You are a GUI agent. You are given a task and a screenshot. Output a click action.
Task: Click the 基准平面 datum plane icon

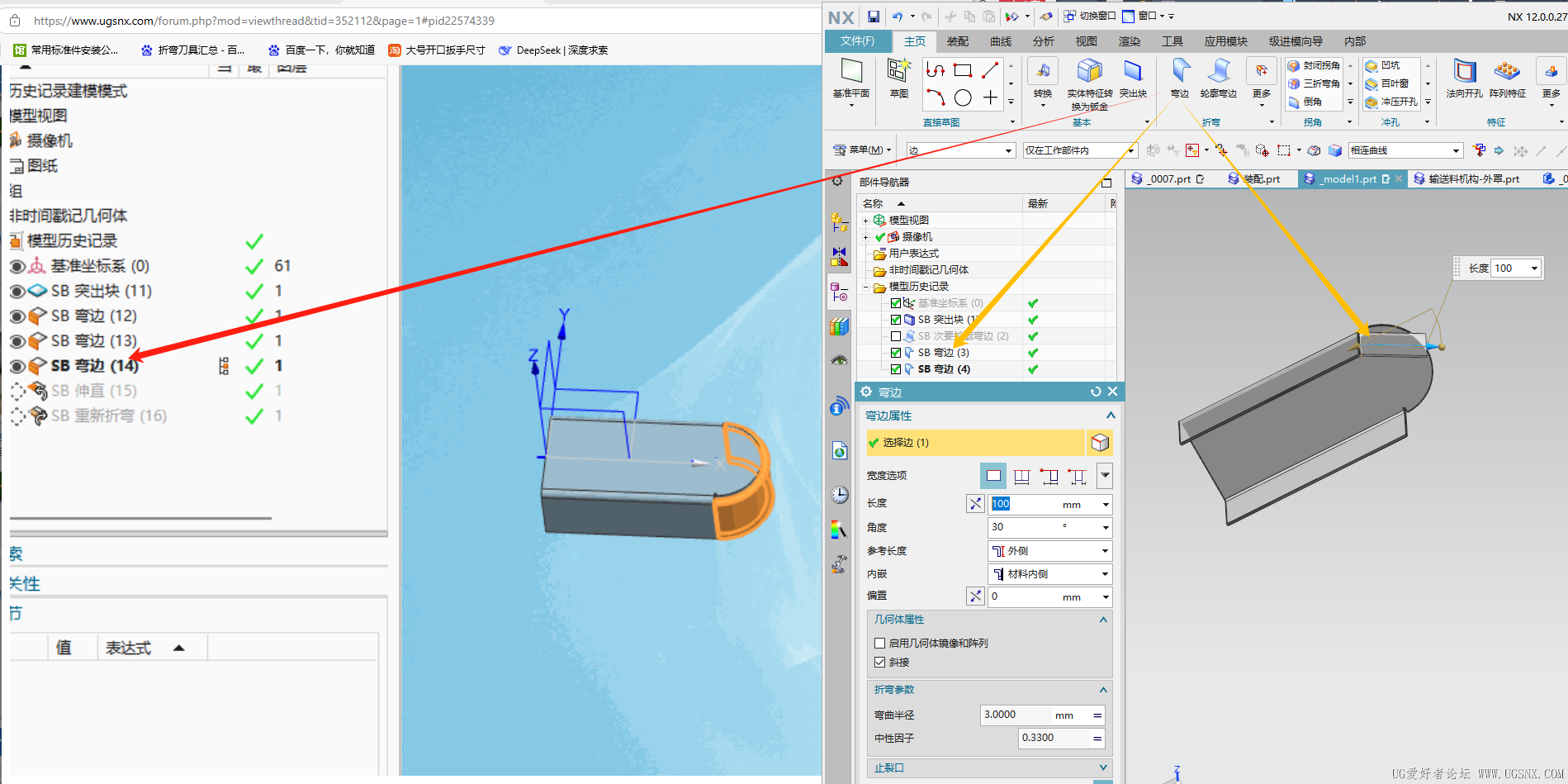[850, 76]
